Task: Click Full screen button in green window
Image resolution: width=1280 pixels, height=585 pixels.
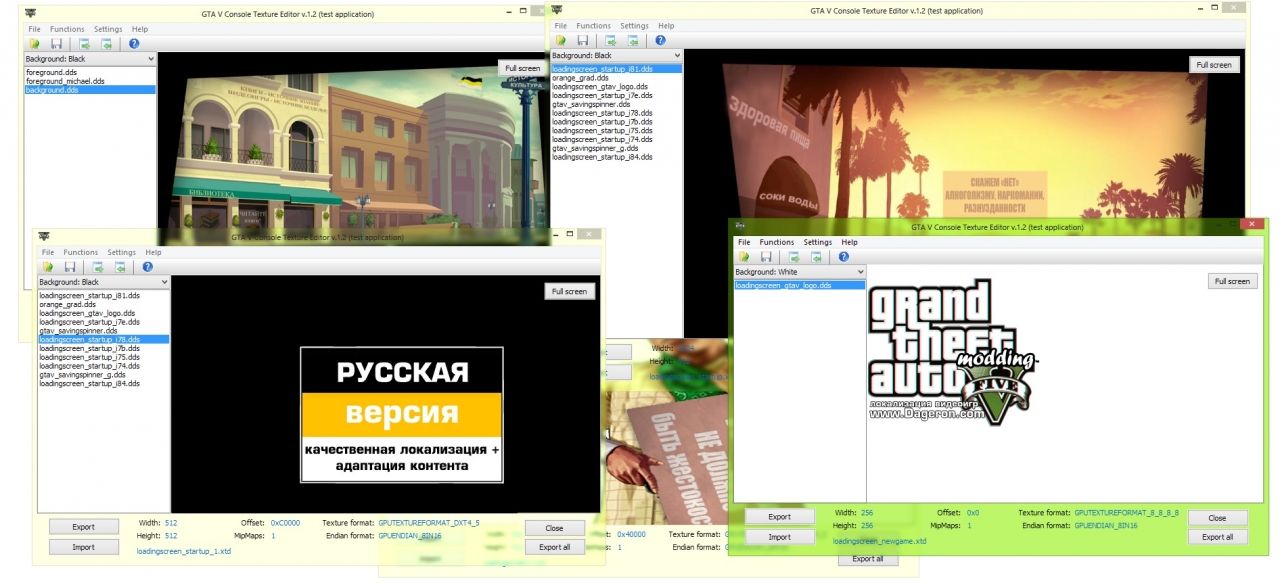Action: (x=1233, y=281)
